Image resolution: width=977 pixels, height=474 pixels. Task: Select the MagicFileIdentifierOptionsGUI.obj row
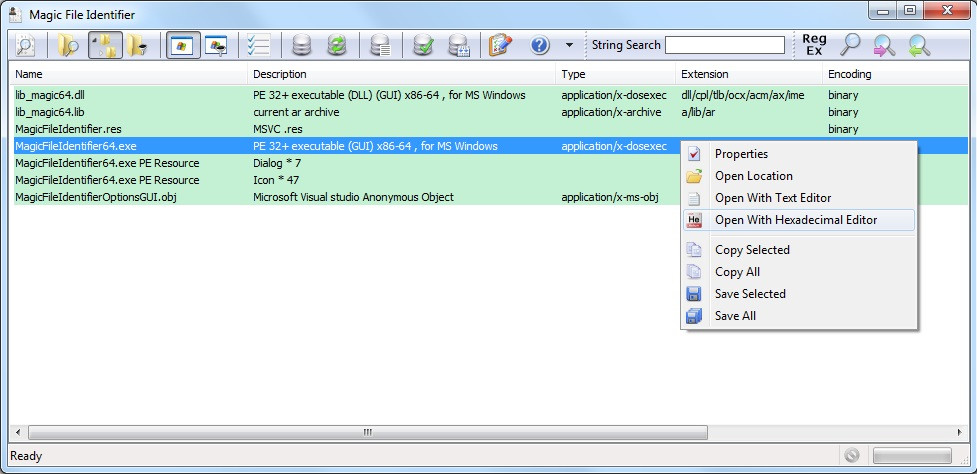click(346, 197)
